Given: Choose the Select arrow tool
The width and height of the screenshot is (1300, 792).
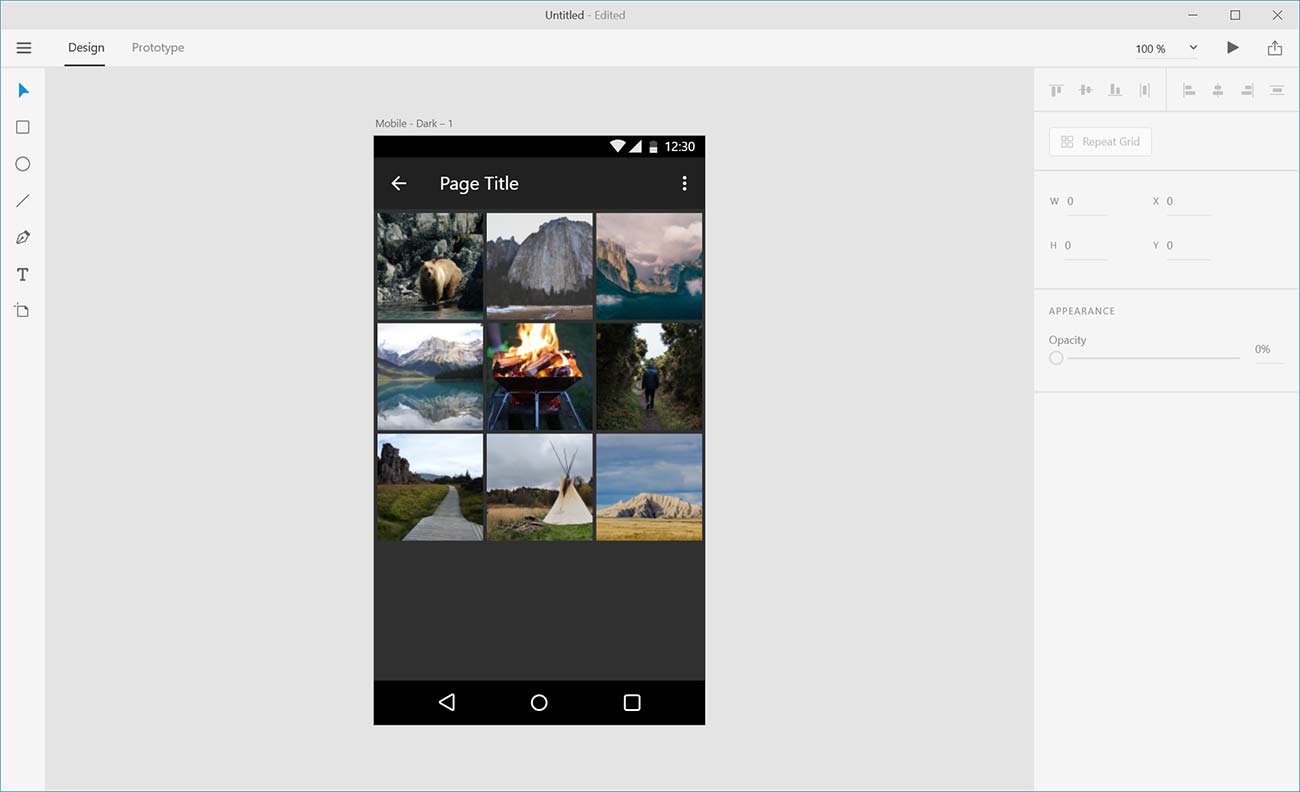Looking at the screenshot, I should pyautogui.click(x=23, y=91).
